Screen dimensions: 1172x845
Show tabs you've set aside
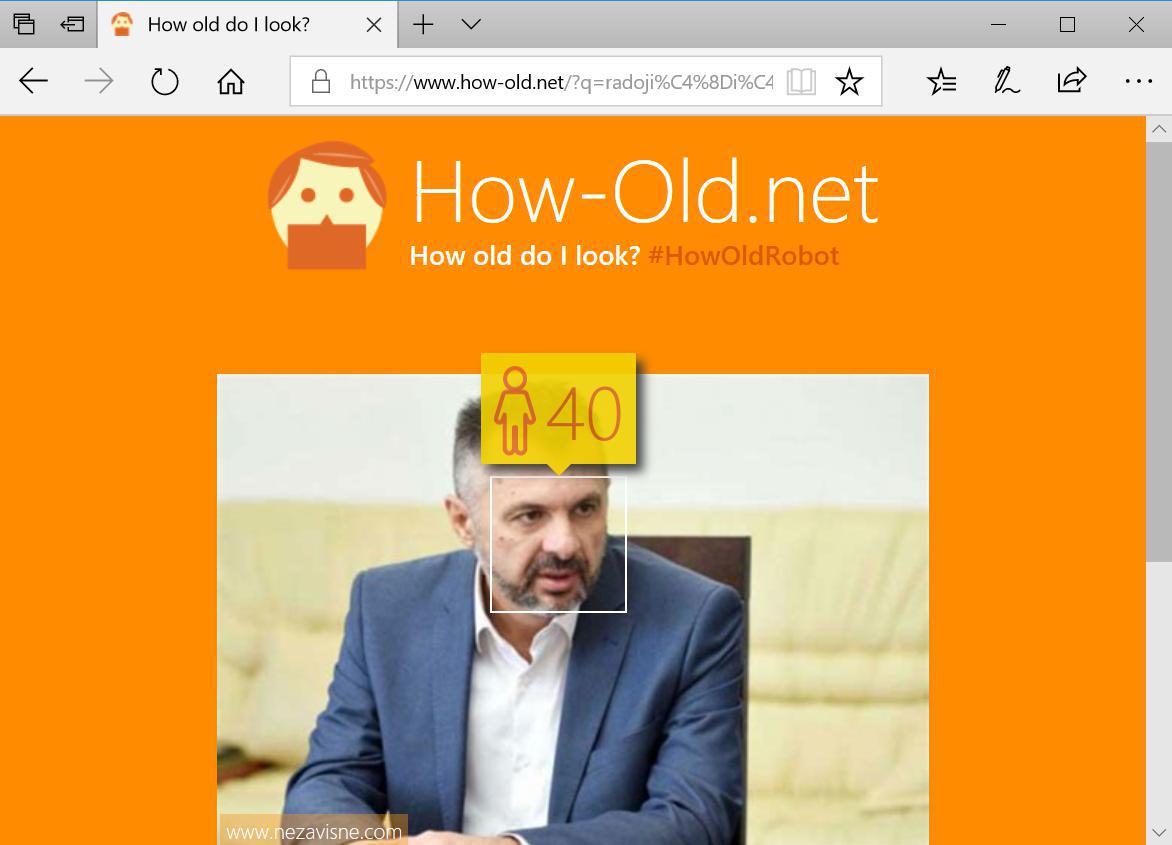click(24, 24)
